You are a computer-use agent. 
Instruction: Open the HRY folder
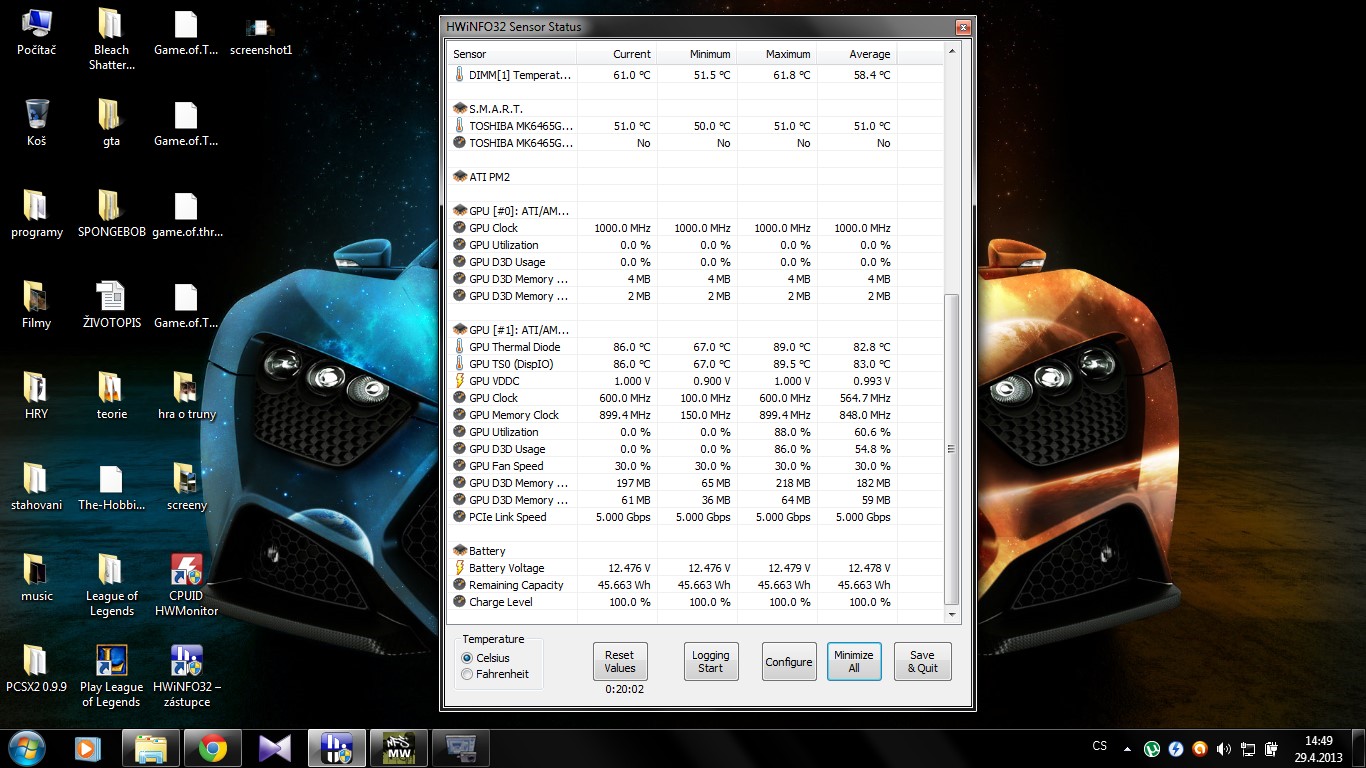pyautogui.click(x=36, y=397)
